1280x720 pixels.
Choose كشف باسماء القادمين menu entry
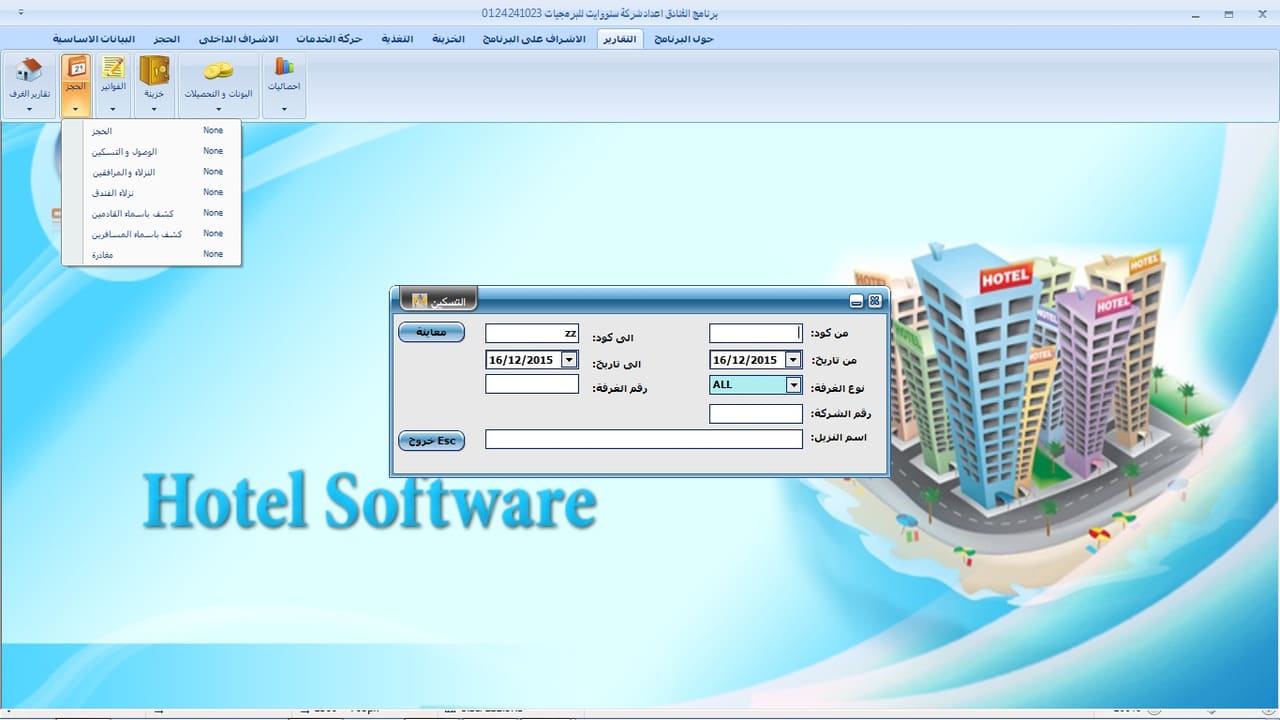click(152, 213)
